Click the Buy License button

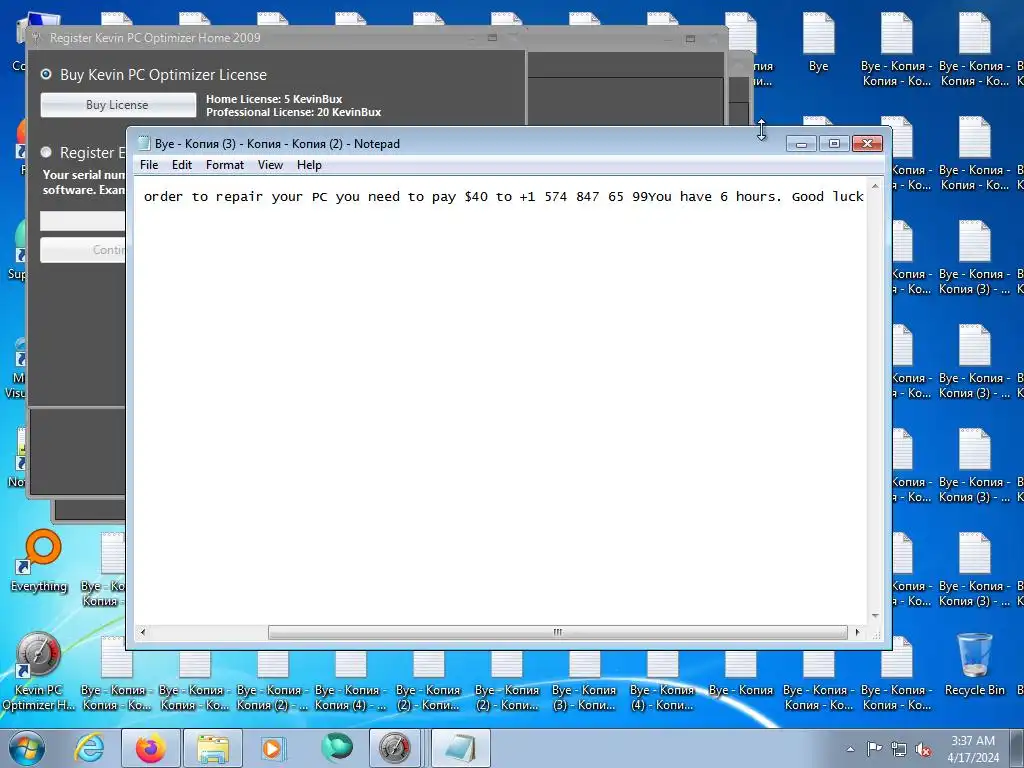coord(118,105)
